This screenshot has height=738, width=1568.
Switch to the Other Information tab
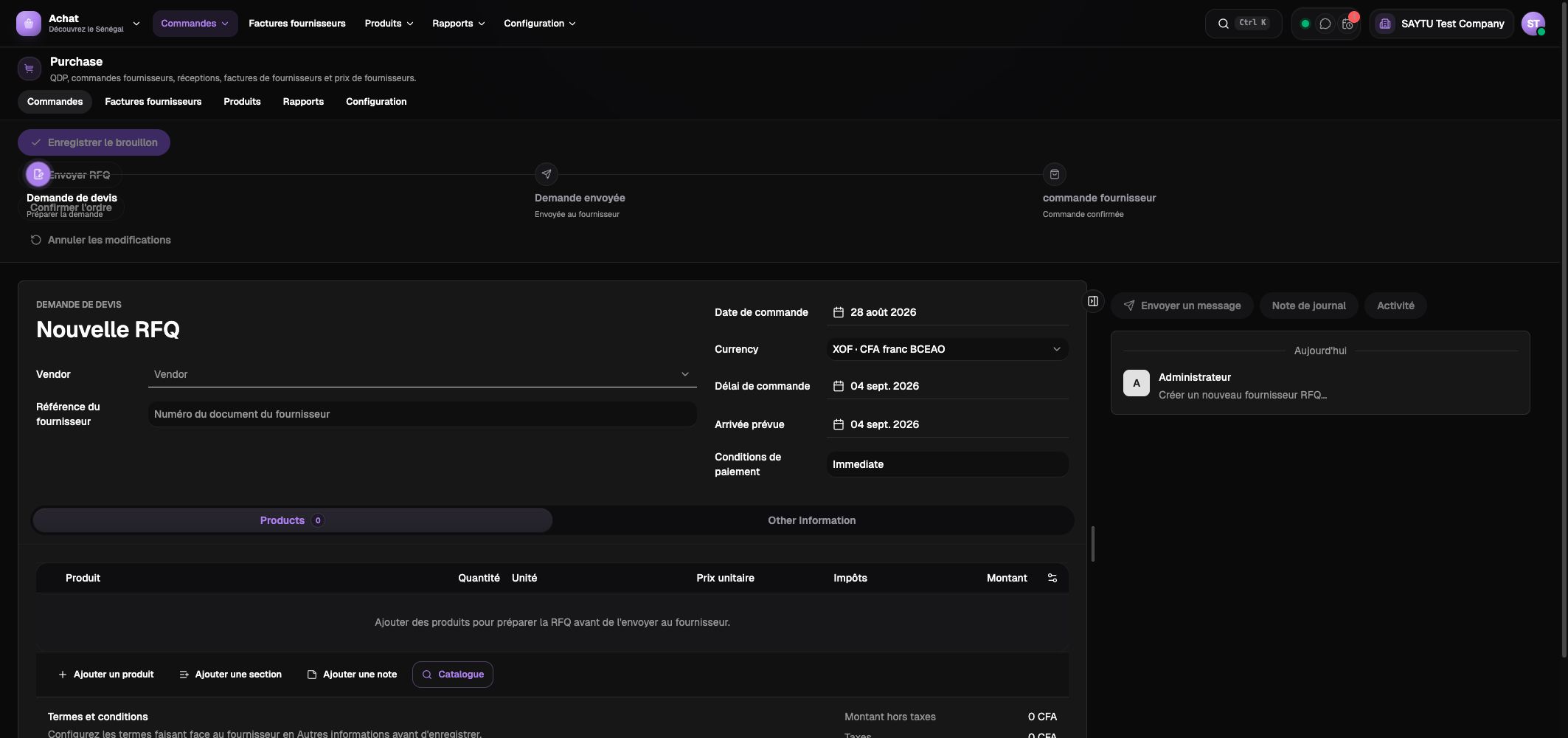(812, 520)
